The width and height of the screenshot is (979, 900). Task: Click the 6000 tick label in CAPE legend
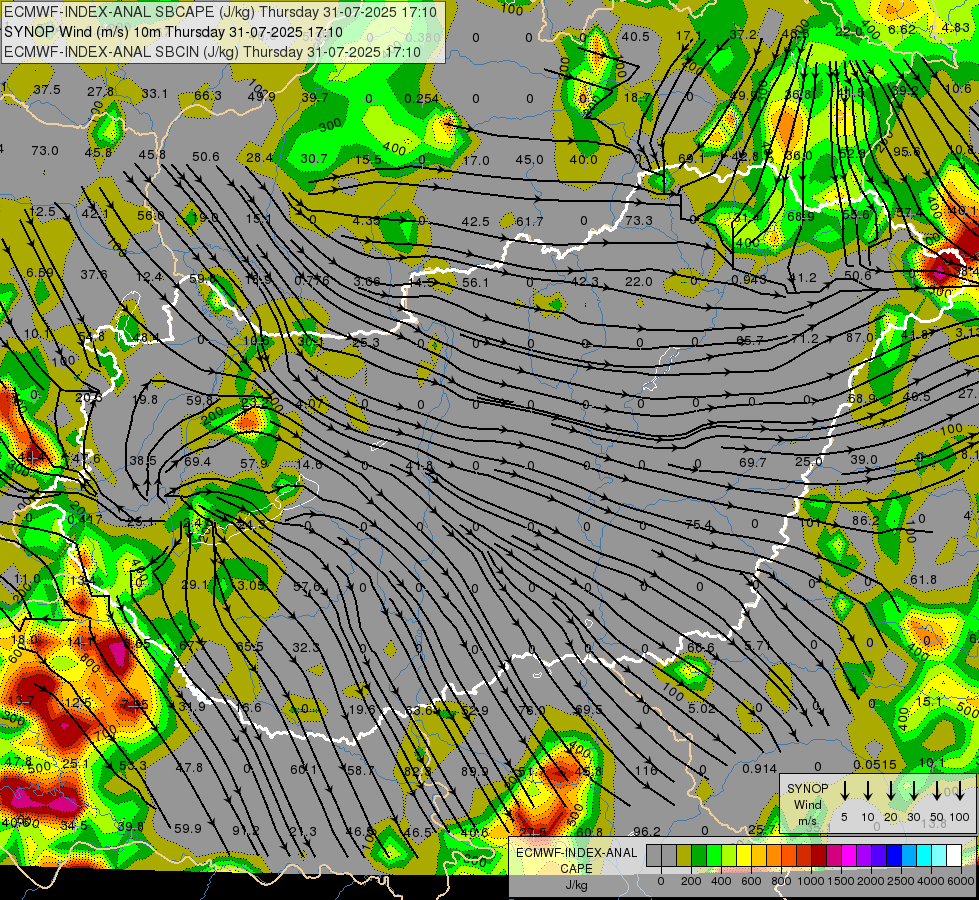(961, 881)
